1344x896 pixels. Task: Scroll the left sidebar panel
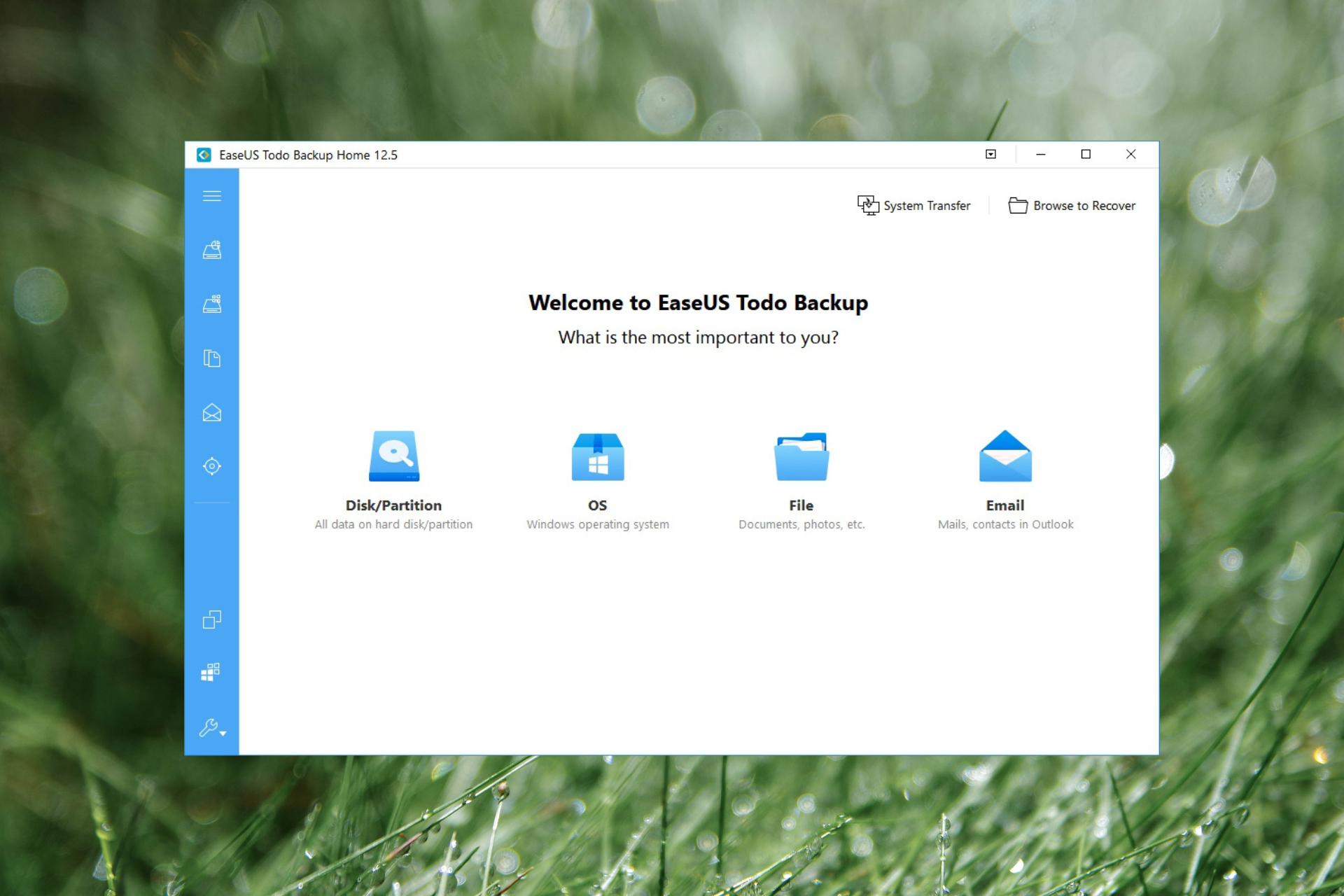click(214, 460)
